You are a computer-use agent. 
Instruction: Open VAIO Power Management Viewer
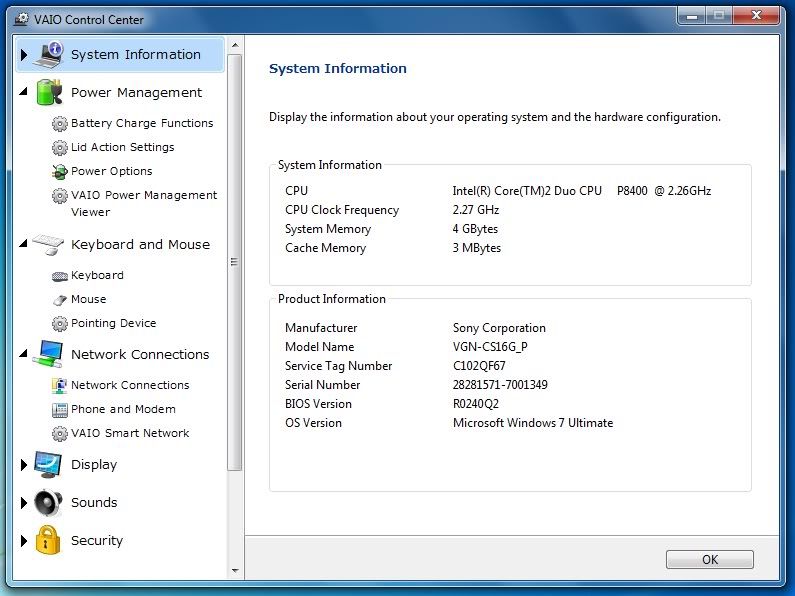click(144, 203)
